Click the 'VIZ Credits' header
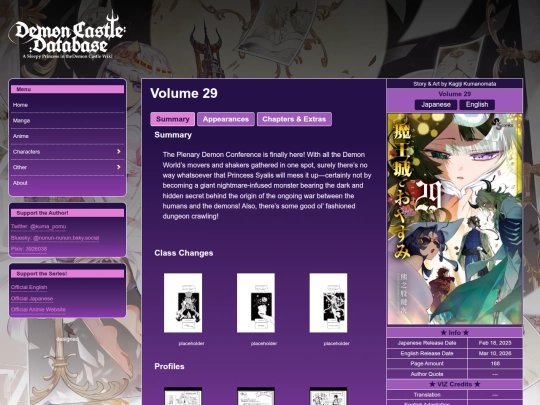Image resolution: width=540 pixels, height=405 pixels. (x=455, y=384)
